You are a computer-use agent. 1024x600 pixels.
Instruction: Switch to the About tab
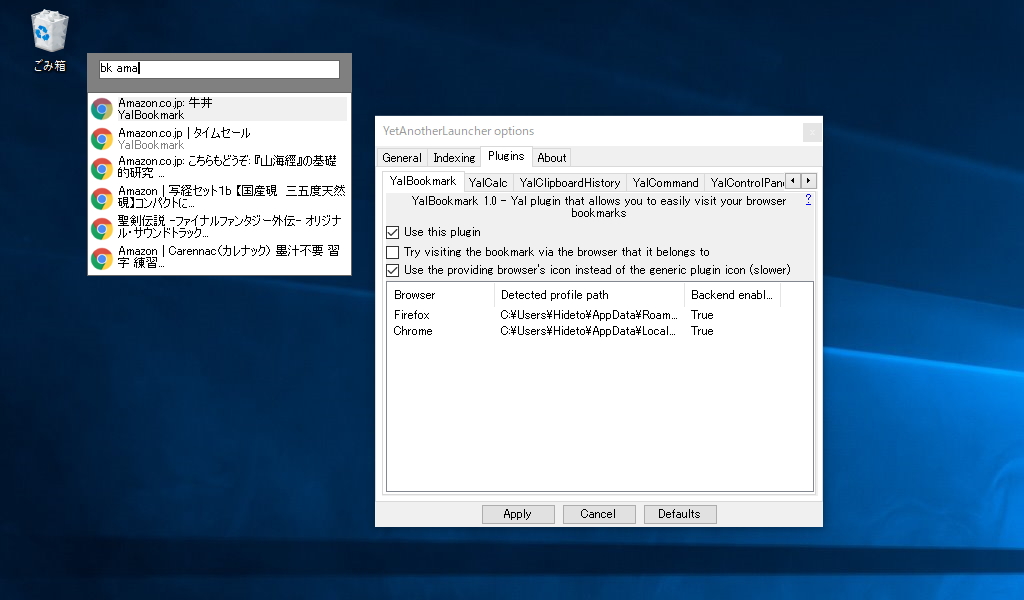(551, 157)
